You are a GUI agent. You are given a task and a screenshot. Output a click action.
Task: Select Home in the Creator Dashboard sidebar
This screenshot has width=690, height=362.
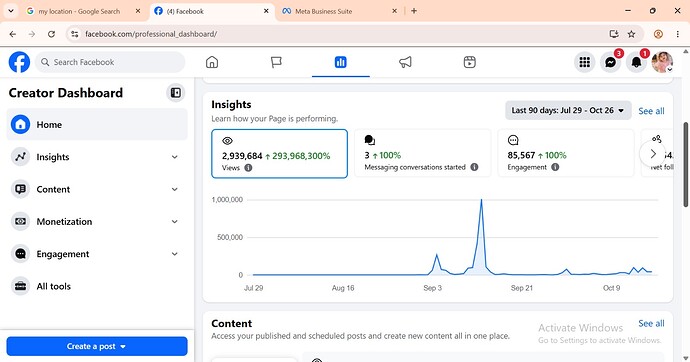tap(97, 124)
